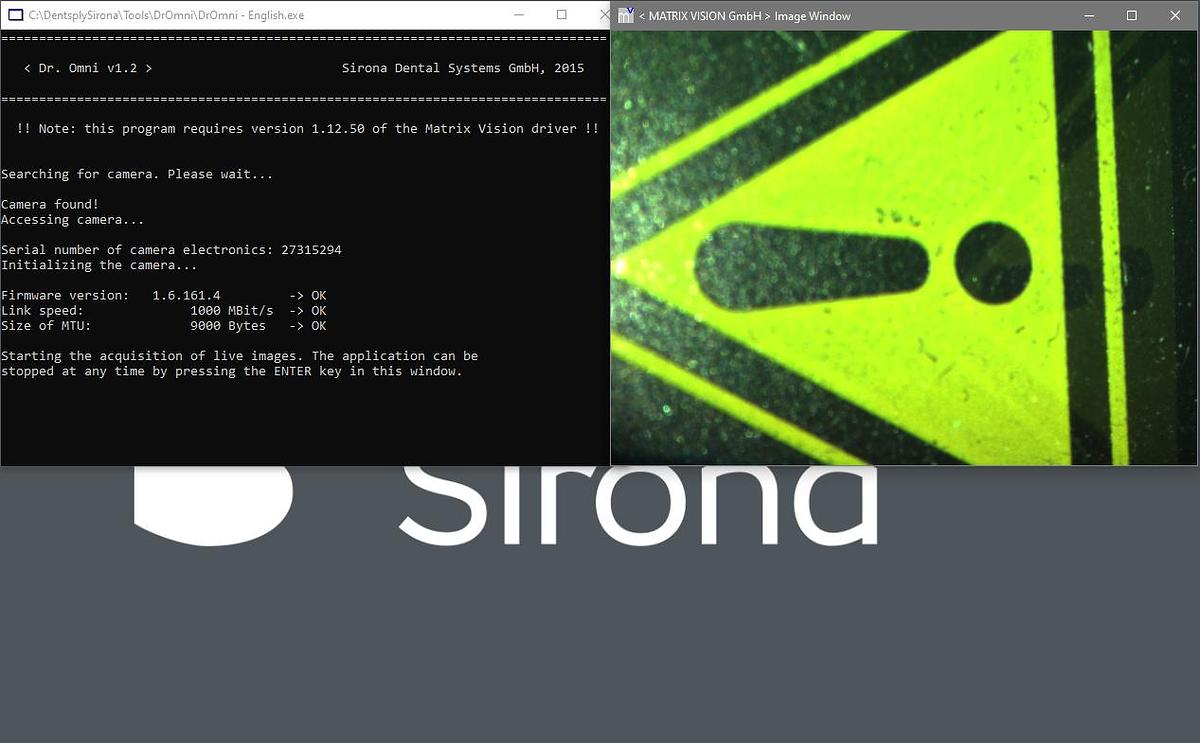Screen dimensions: 1200x743
Task: Click the Link speed 1000 MBit/s line
Action: click(164, 311)
